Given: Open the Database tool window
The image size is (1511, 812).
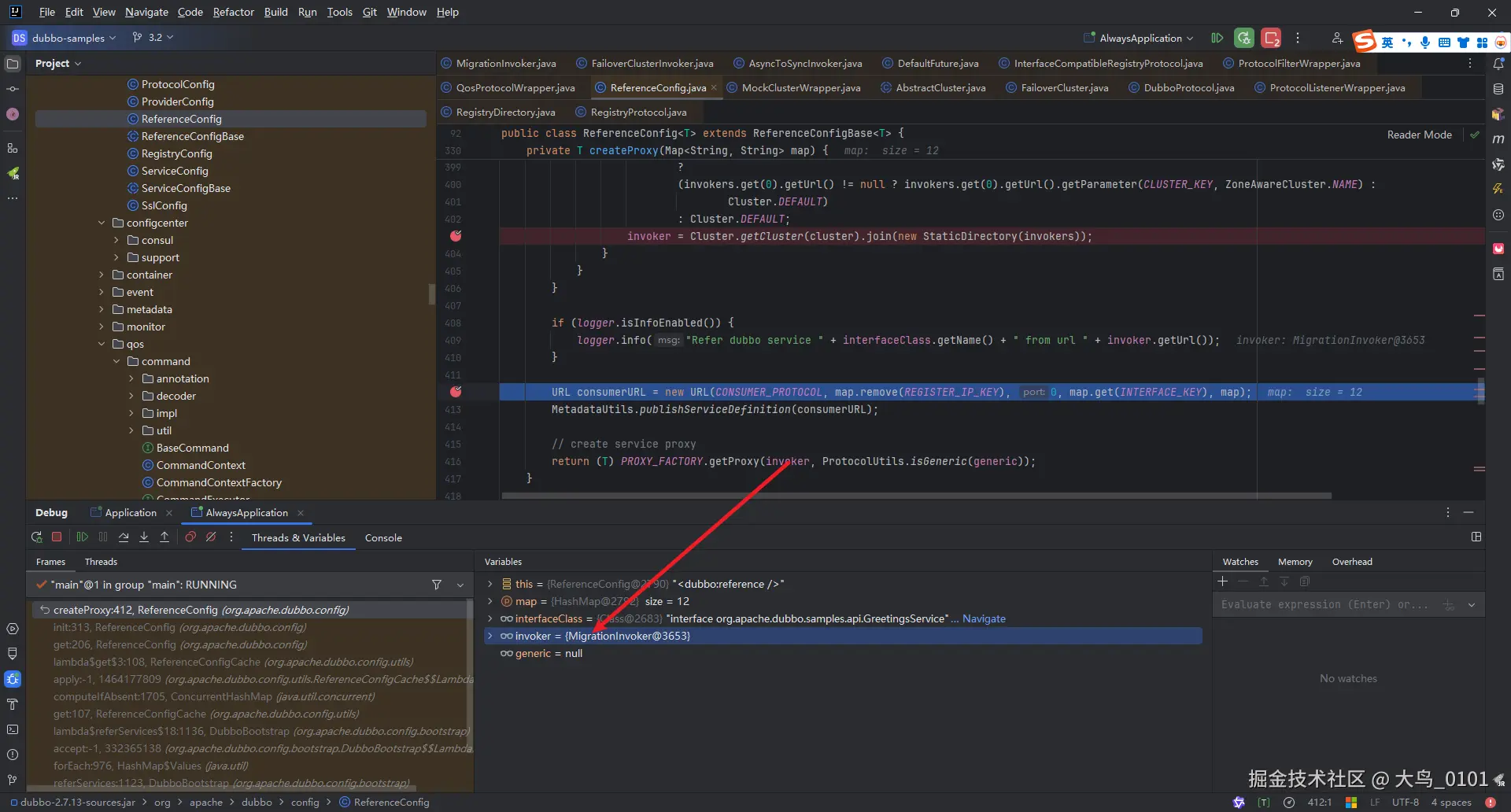Looking at the screenshot, I should click(1498, 89).
